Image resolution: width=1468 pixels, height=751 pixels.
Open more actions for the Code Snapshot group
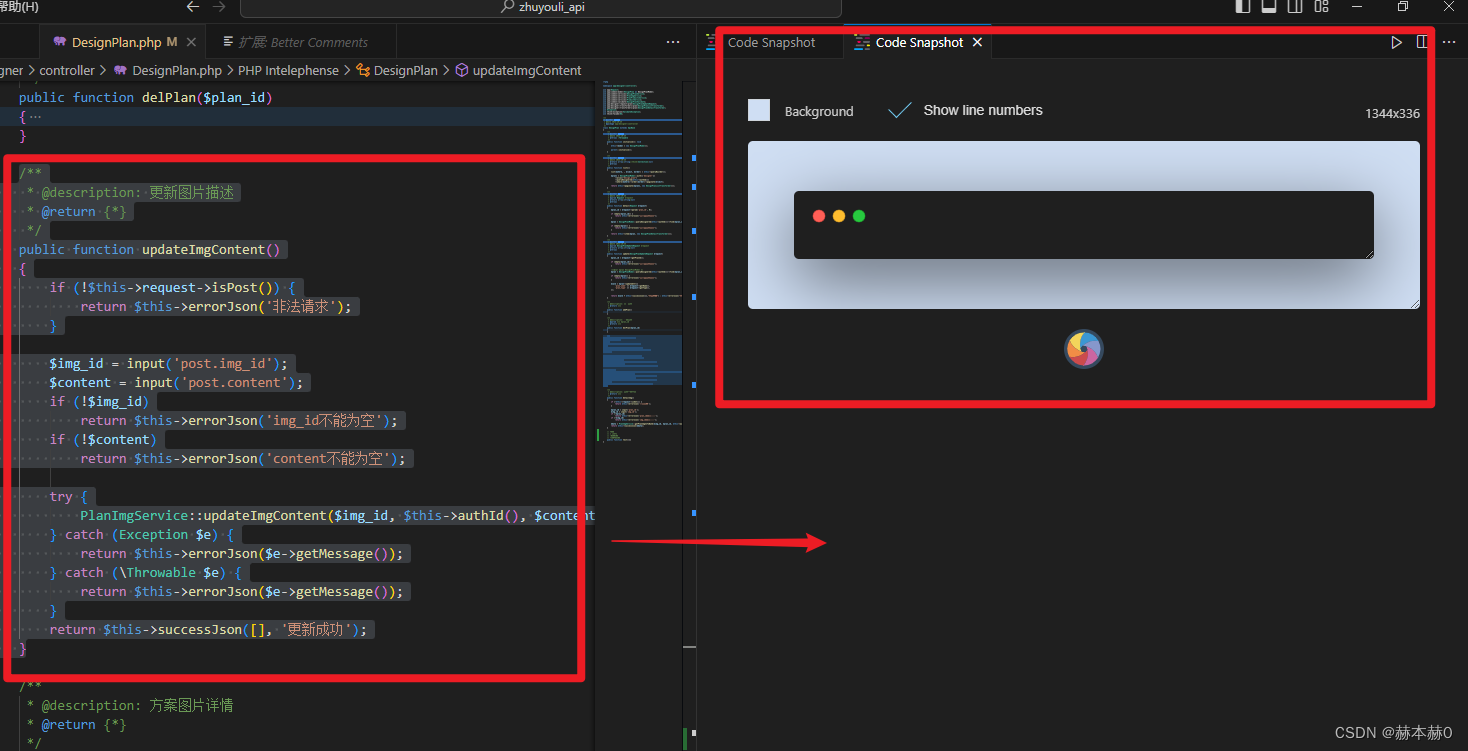click(1448, 42)
